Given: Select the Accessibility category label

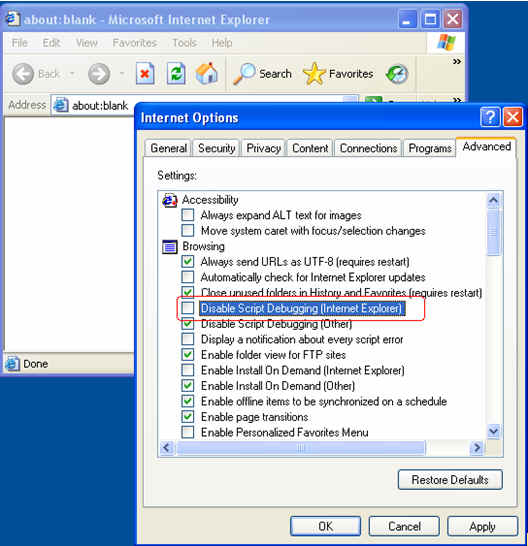Looking at the screenshot, I should [210, 200].
